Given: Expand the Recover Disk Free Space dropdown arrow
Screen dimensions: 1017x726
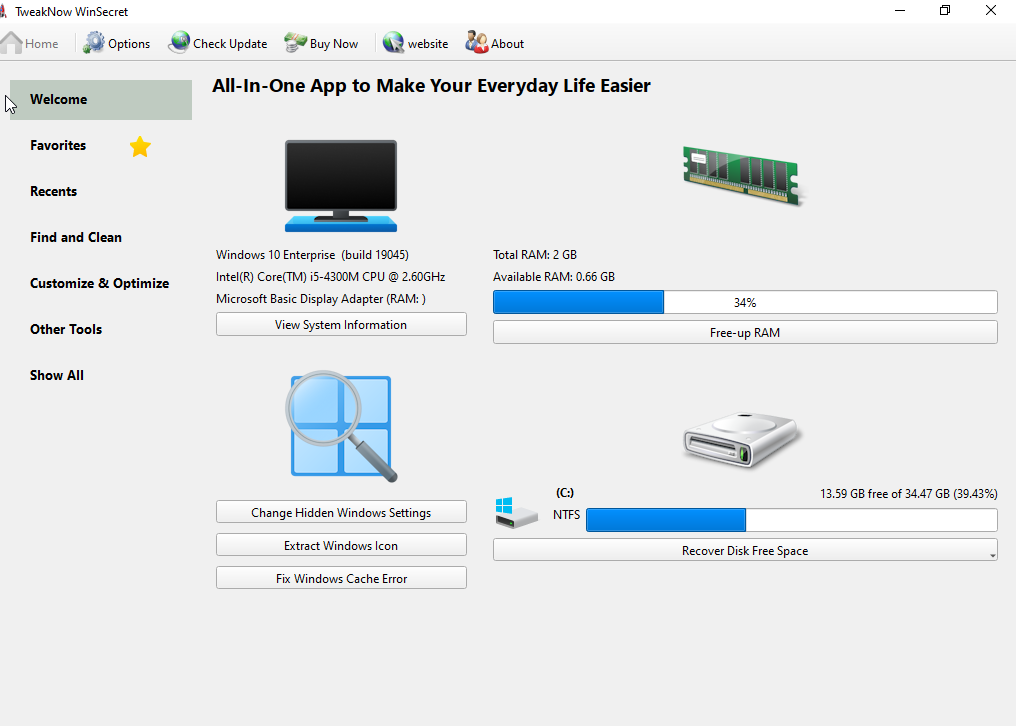Looking at the screenshot, I should pos(992,555).
